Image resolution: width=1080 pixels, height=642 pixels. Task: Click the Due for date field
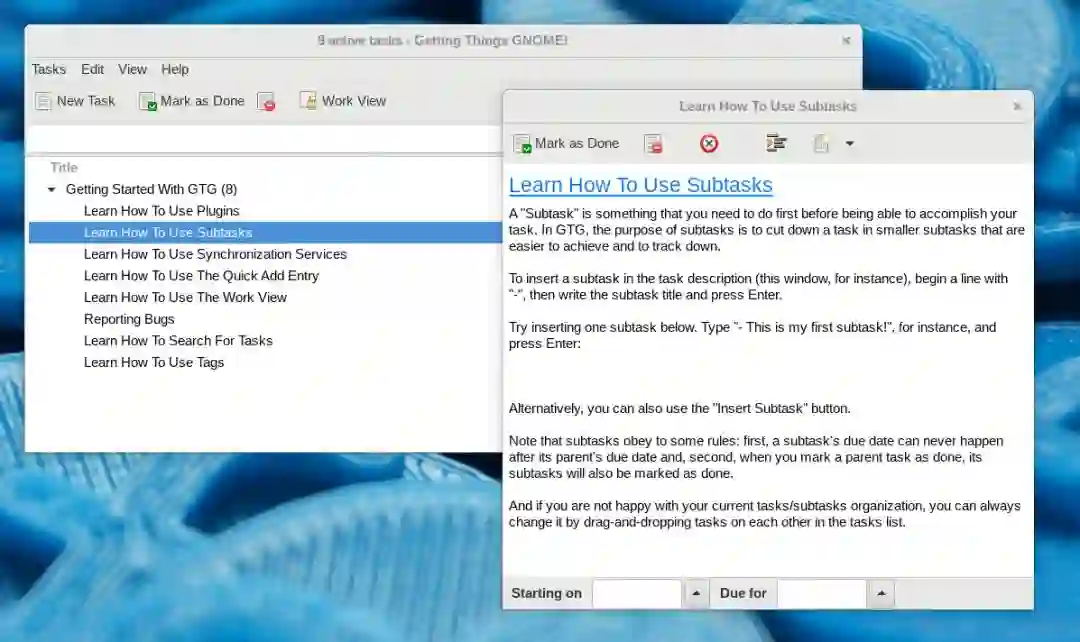[x=822, y=594]
